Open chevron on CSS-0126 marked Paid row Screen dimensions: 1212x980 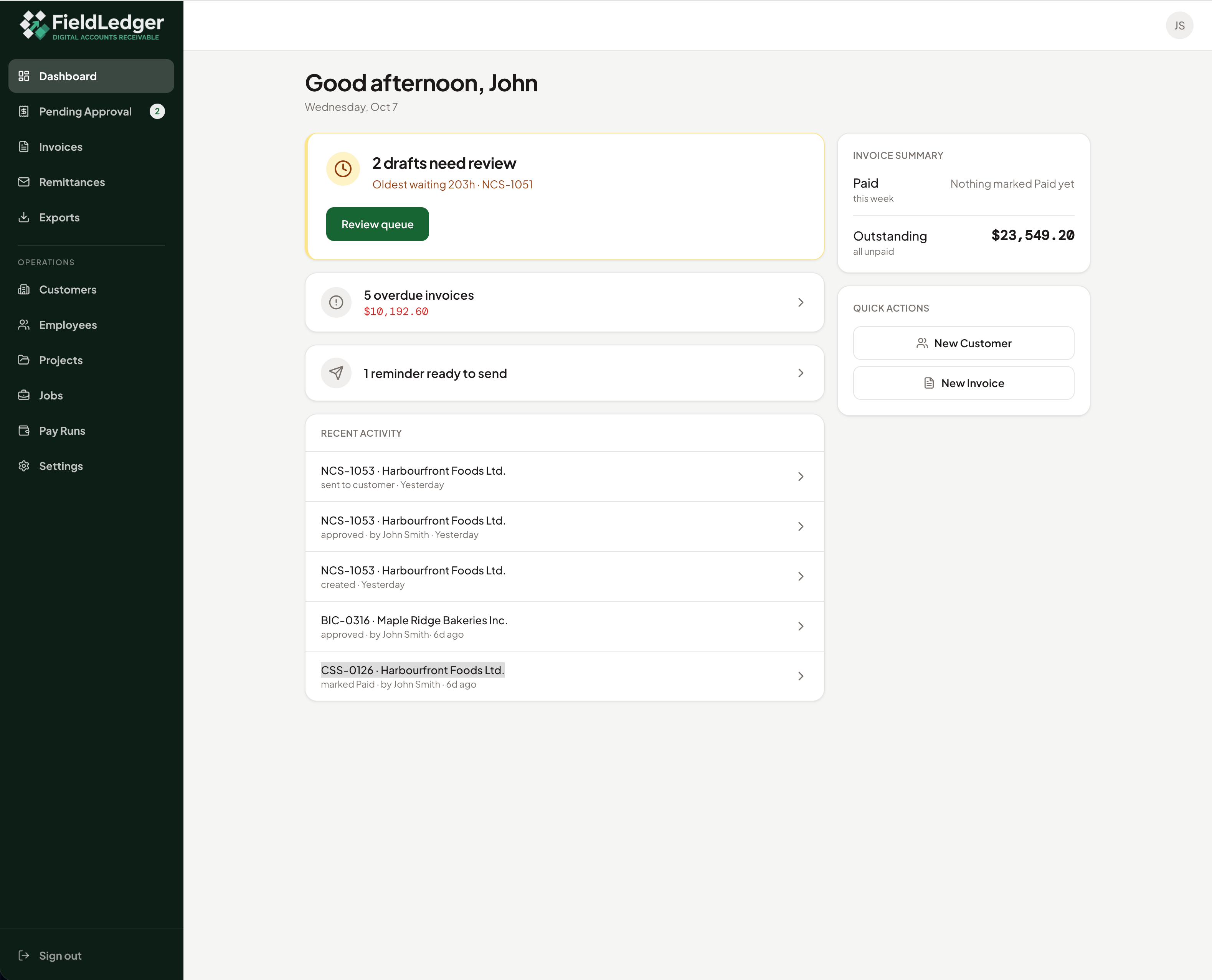[x=801, y=676]
